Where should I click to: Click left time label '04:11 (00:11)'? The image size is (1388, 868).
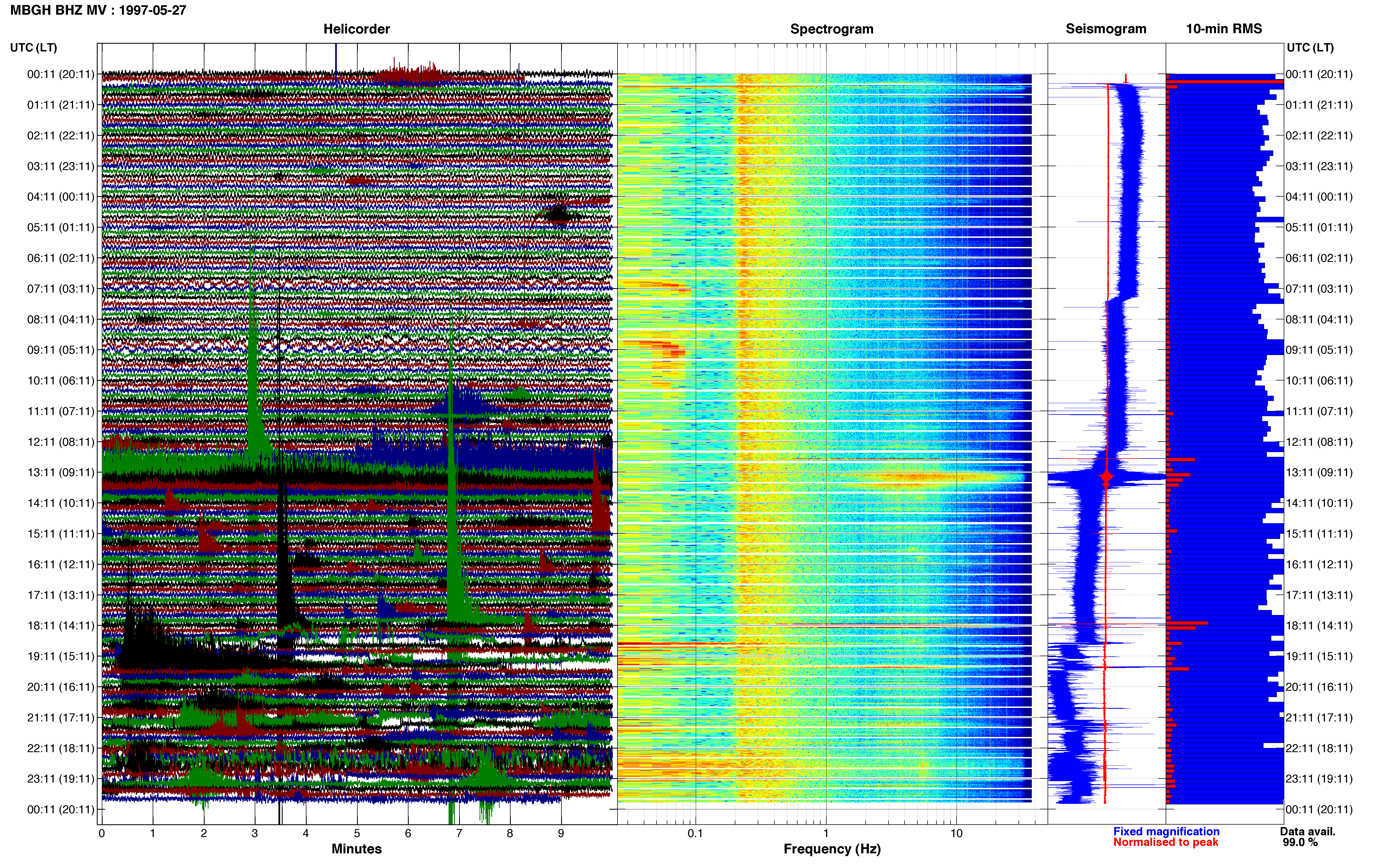coord(61,197)
